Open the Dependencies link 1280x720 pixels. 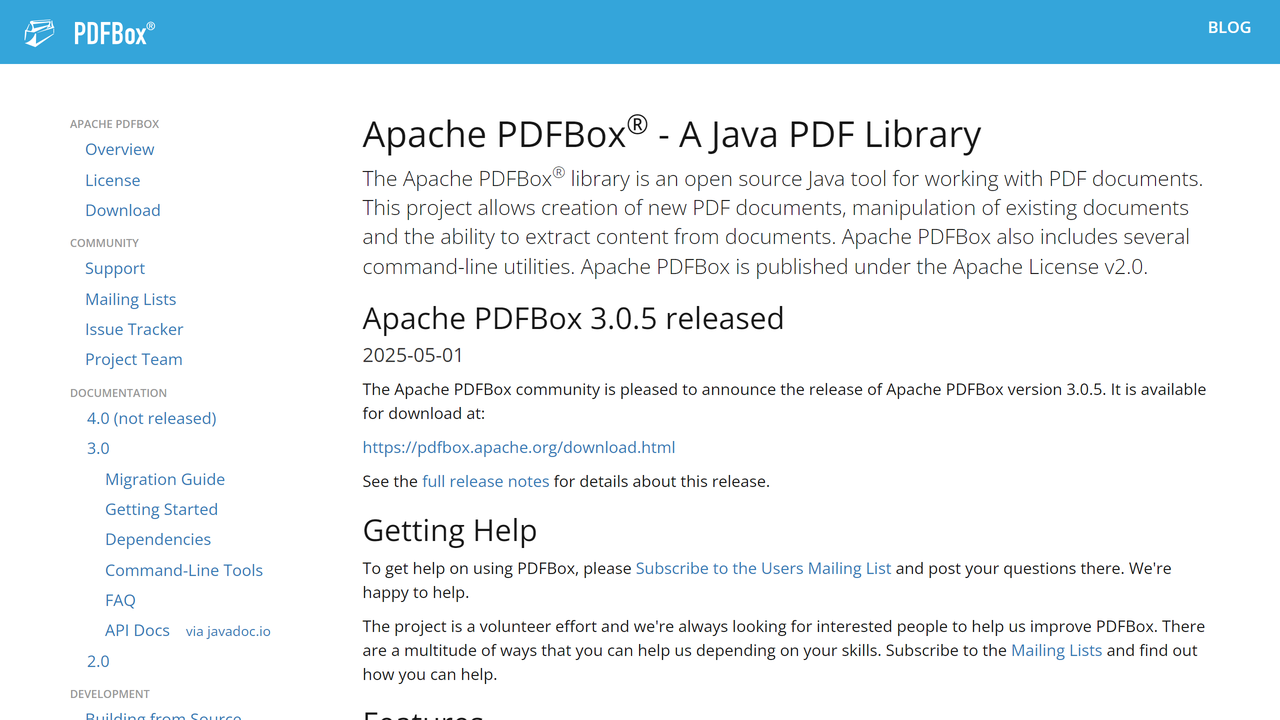[158, 539]
